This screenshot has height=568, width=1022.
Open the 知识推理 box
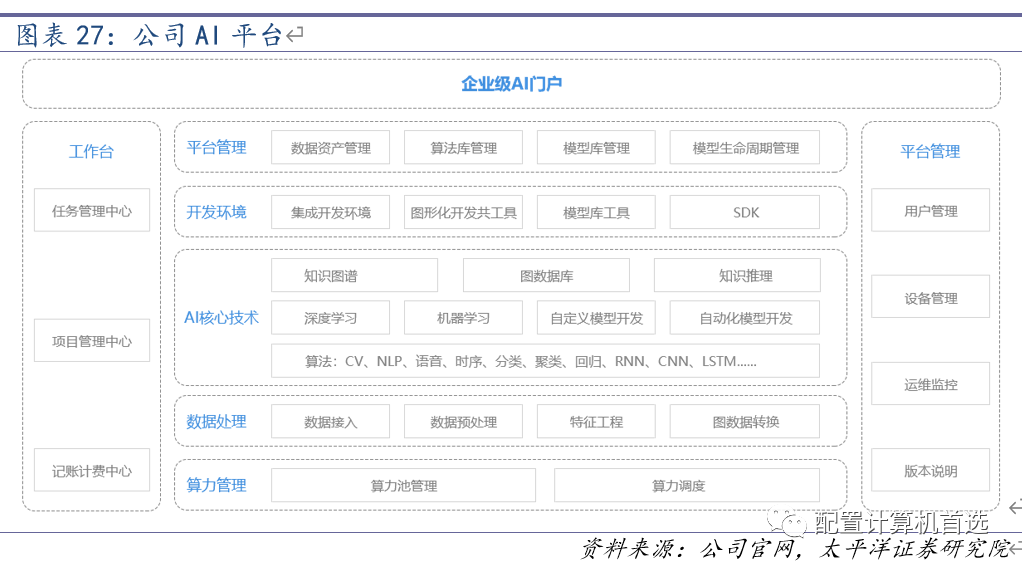(x=737, y=275)
